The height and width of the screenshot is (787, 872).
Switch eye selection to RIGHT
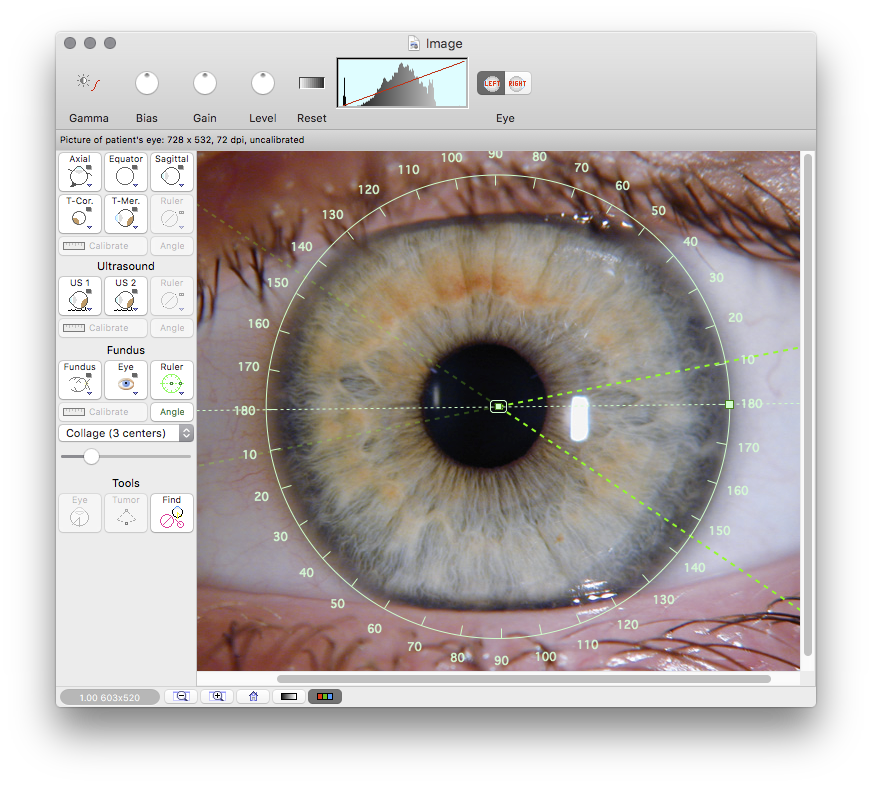point(518,84)
